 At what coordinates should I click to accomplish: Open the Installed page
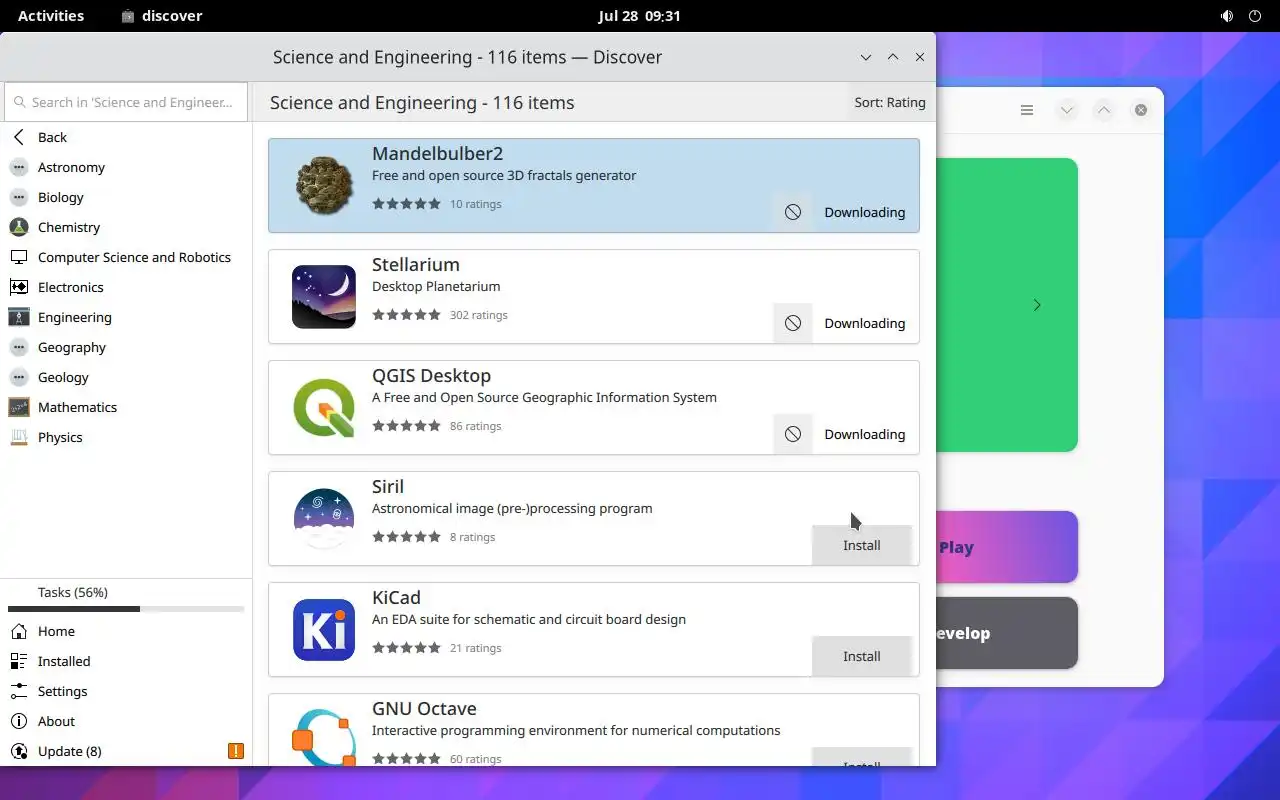pos(126,661)
